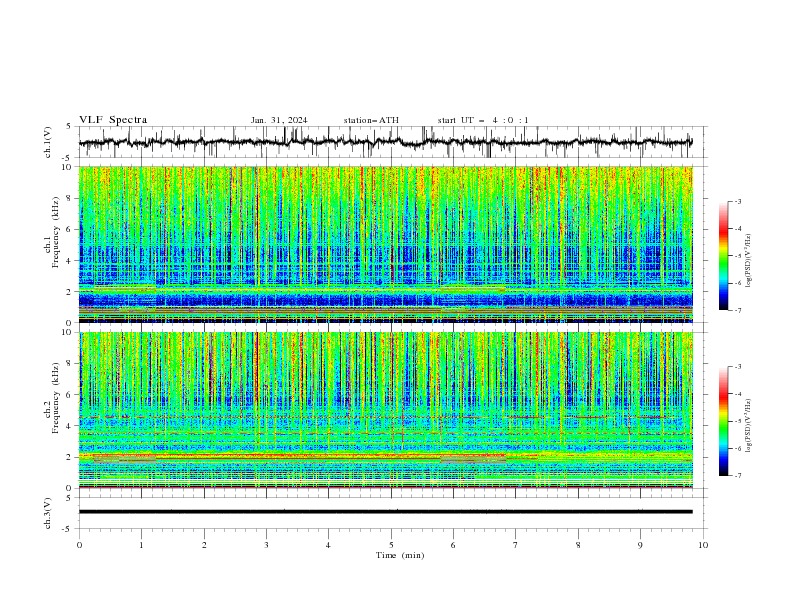Select the "ch.1(V)" voltage axis label
This screenshot has width=792, height=612.
tap(48, 142)
